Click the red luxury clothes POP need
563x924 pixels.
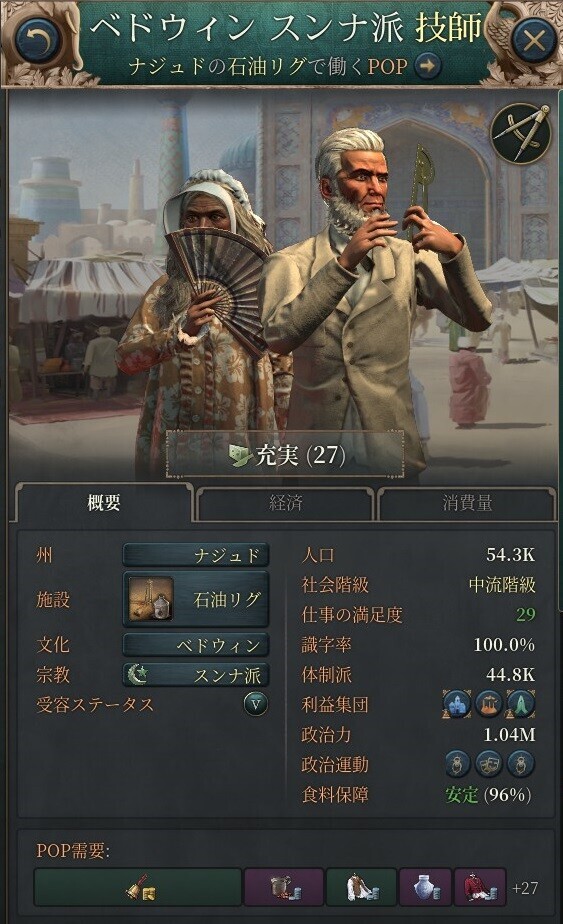pos(479,887)
